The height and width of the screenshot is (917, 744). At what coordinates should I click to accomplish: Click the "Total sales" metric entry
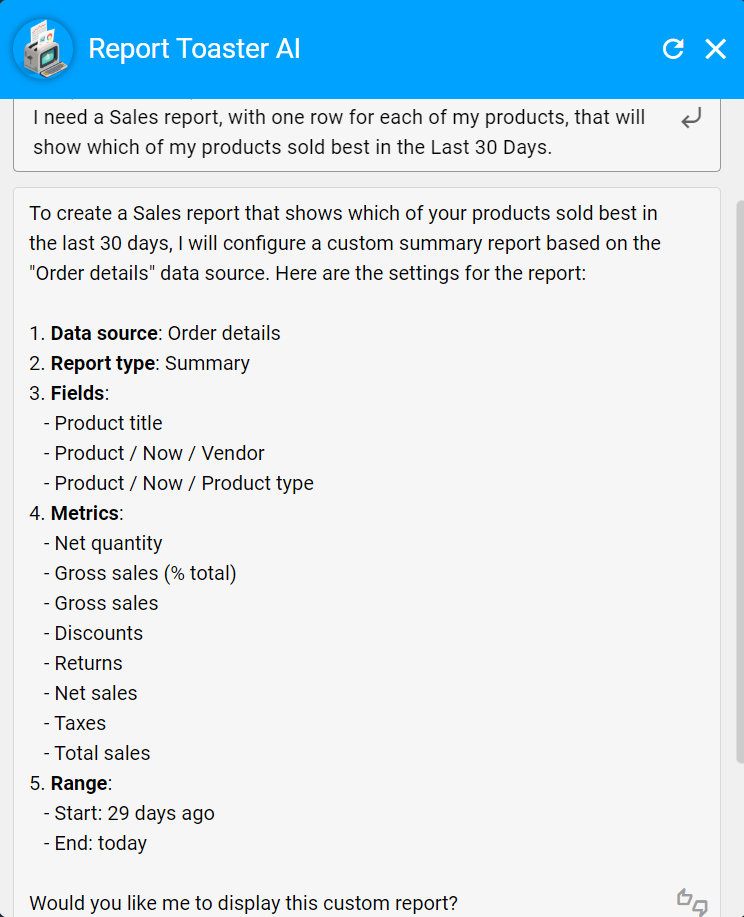click(x=102, y=753)
